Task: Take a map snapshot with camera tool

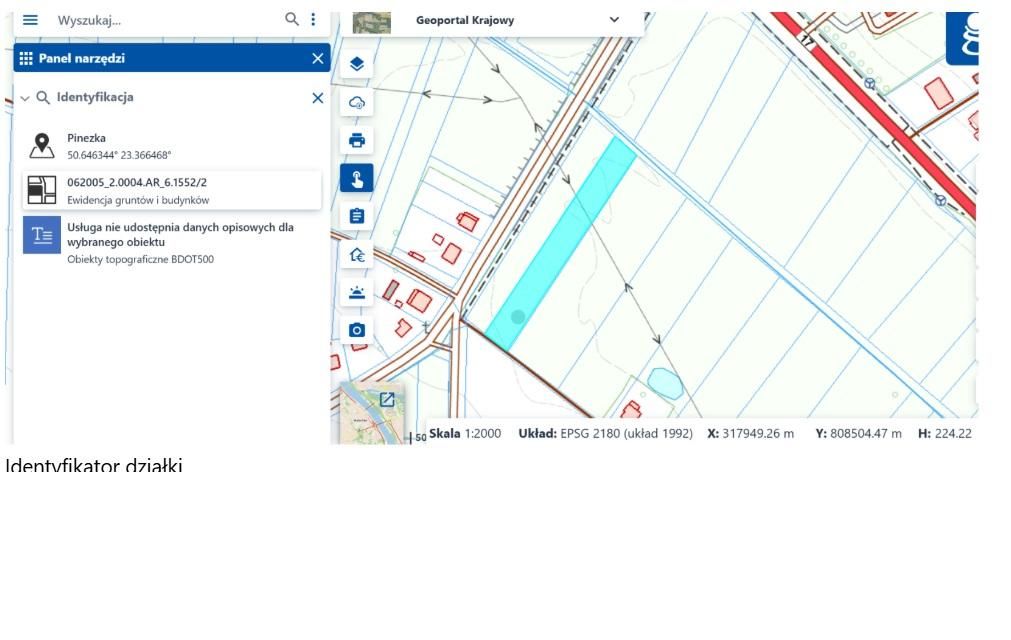Action: pos(357,331)
